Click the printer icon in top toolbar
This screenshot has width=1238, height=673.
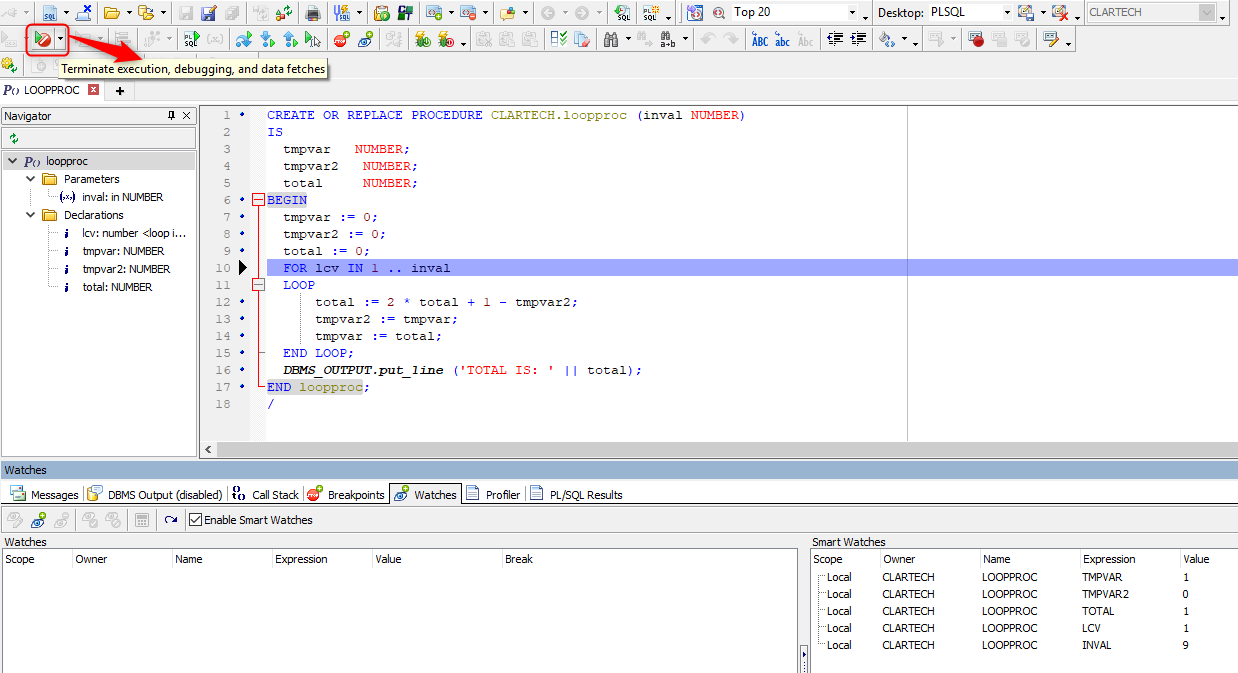[312, 13]
